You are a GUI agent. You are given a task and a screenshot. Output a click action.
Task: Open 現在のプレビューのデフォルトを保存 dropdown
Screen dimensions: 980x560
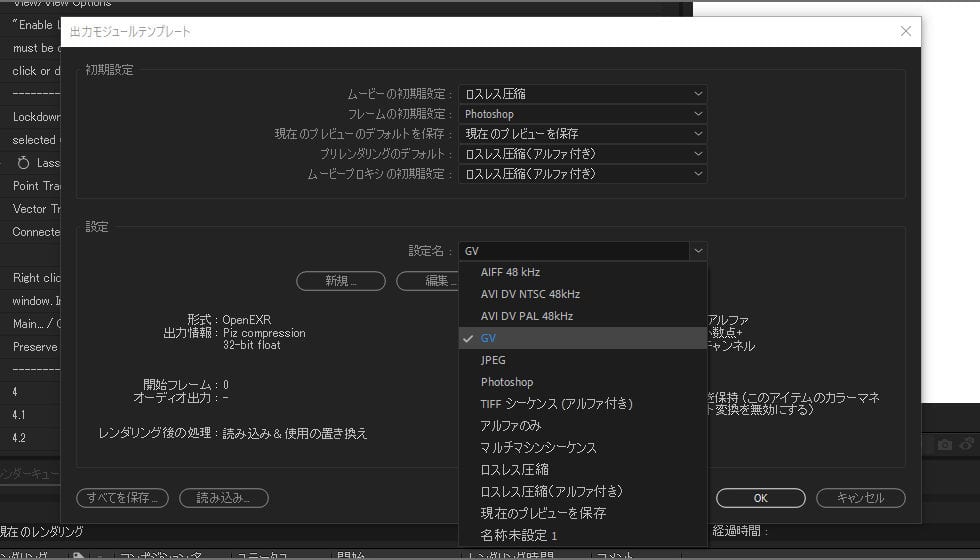pos(582,134)
